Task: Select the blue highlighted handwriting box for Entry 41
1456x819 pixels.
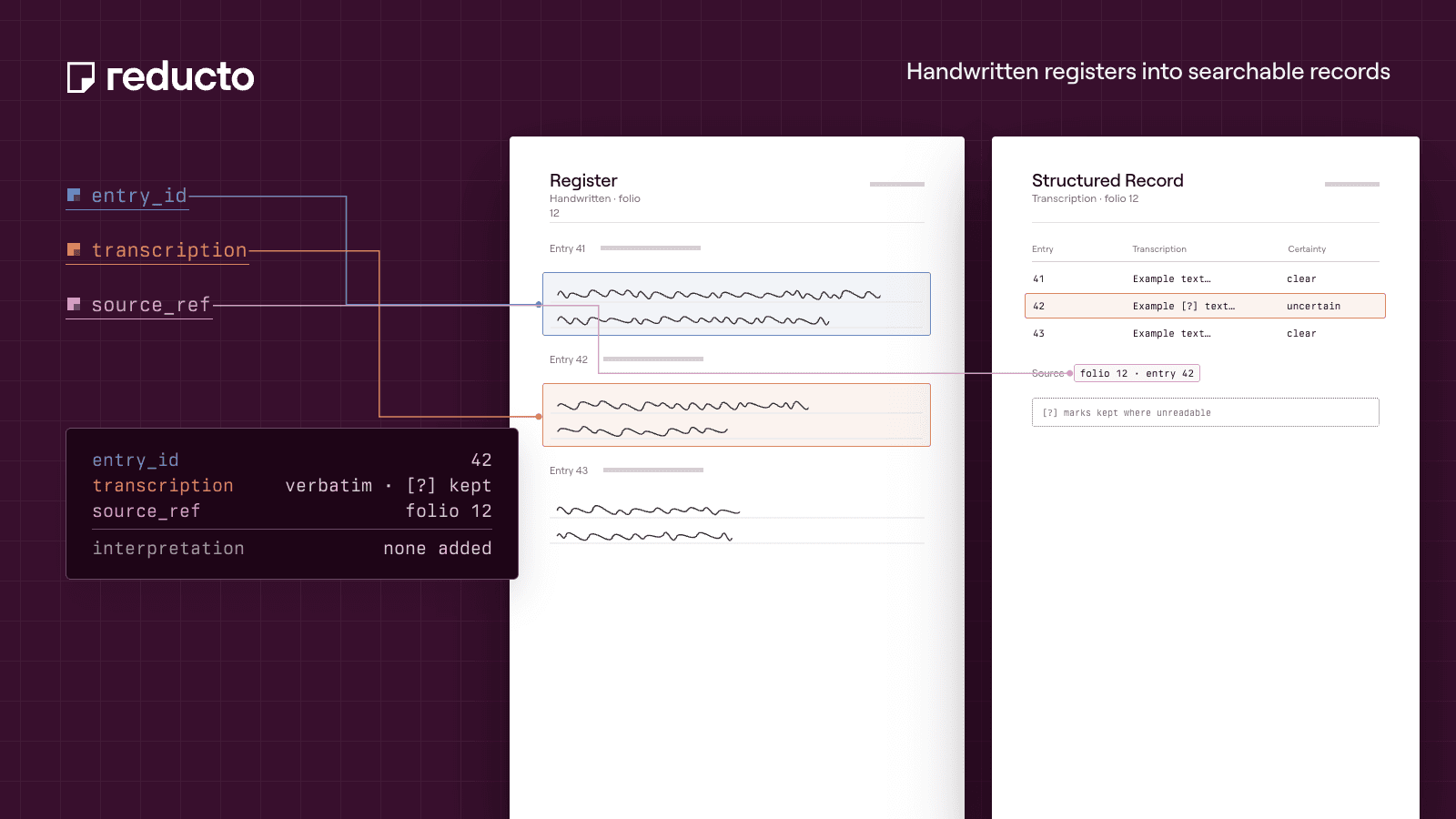Action: coord(736,304)
